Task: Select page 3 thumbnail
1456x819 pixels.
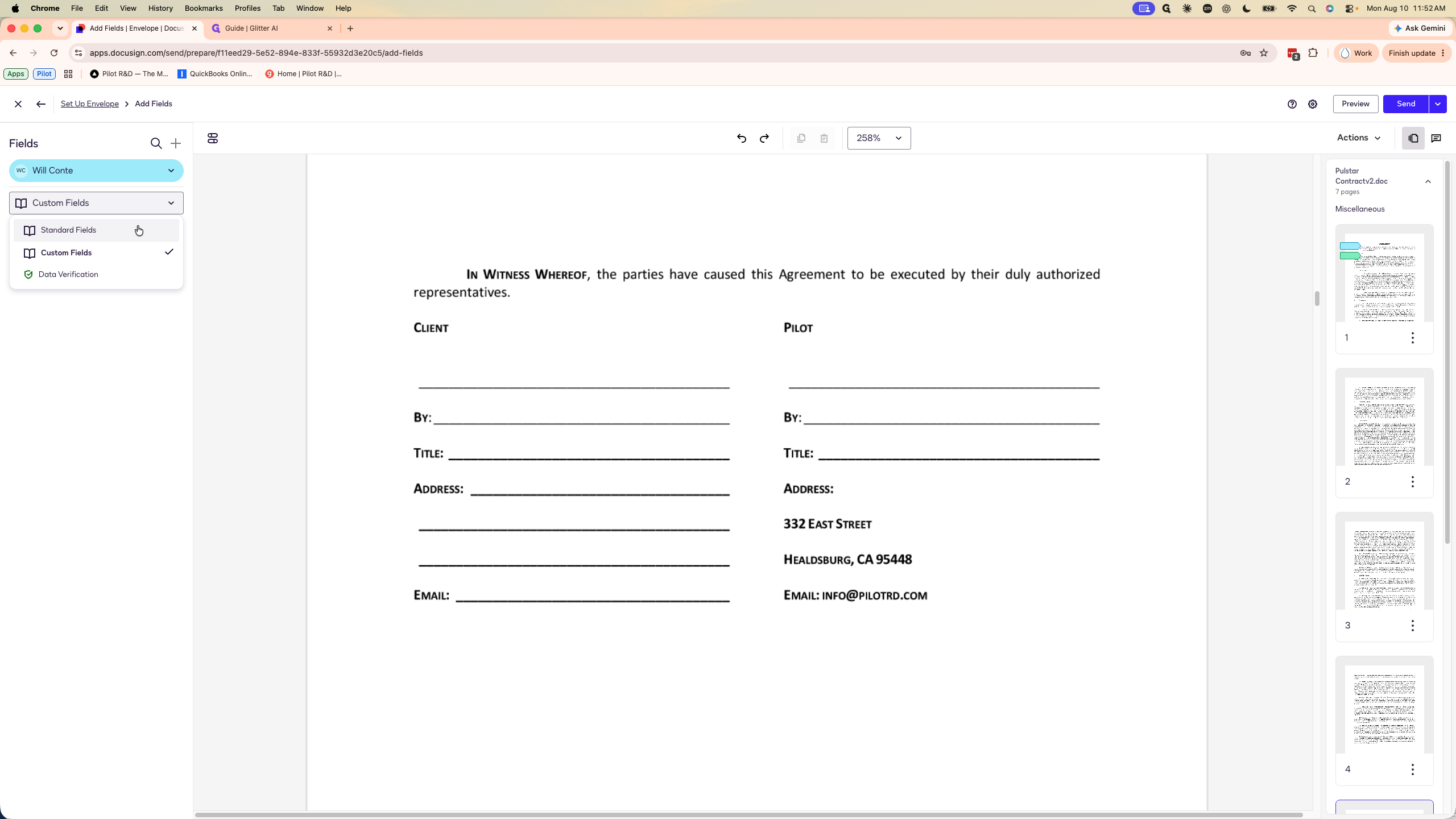Action: coord(1384,565)
